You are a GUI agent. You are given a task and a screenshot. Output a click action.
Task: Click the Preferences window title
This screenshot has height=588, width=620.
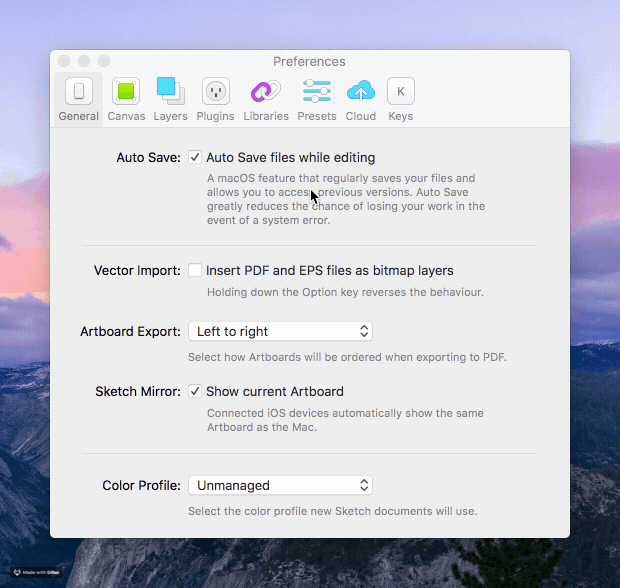click(x=309, y=61)
